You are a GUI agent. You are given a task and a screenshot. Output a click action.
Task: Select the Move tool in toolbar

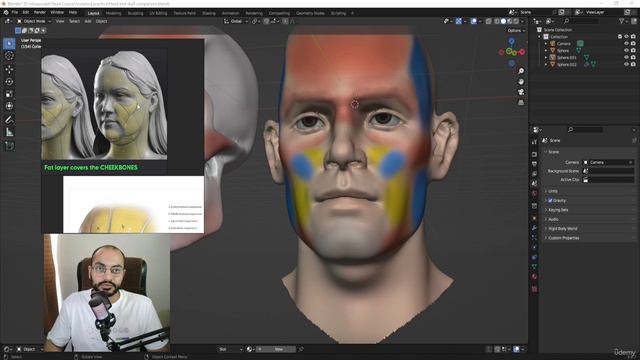pyautogui.click(x=9, y=69)
